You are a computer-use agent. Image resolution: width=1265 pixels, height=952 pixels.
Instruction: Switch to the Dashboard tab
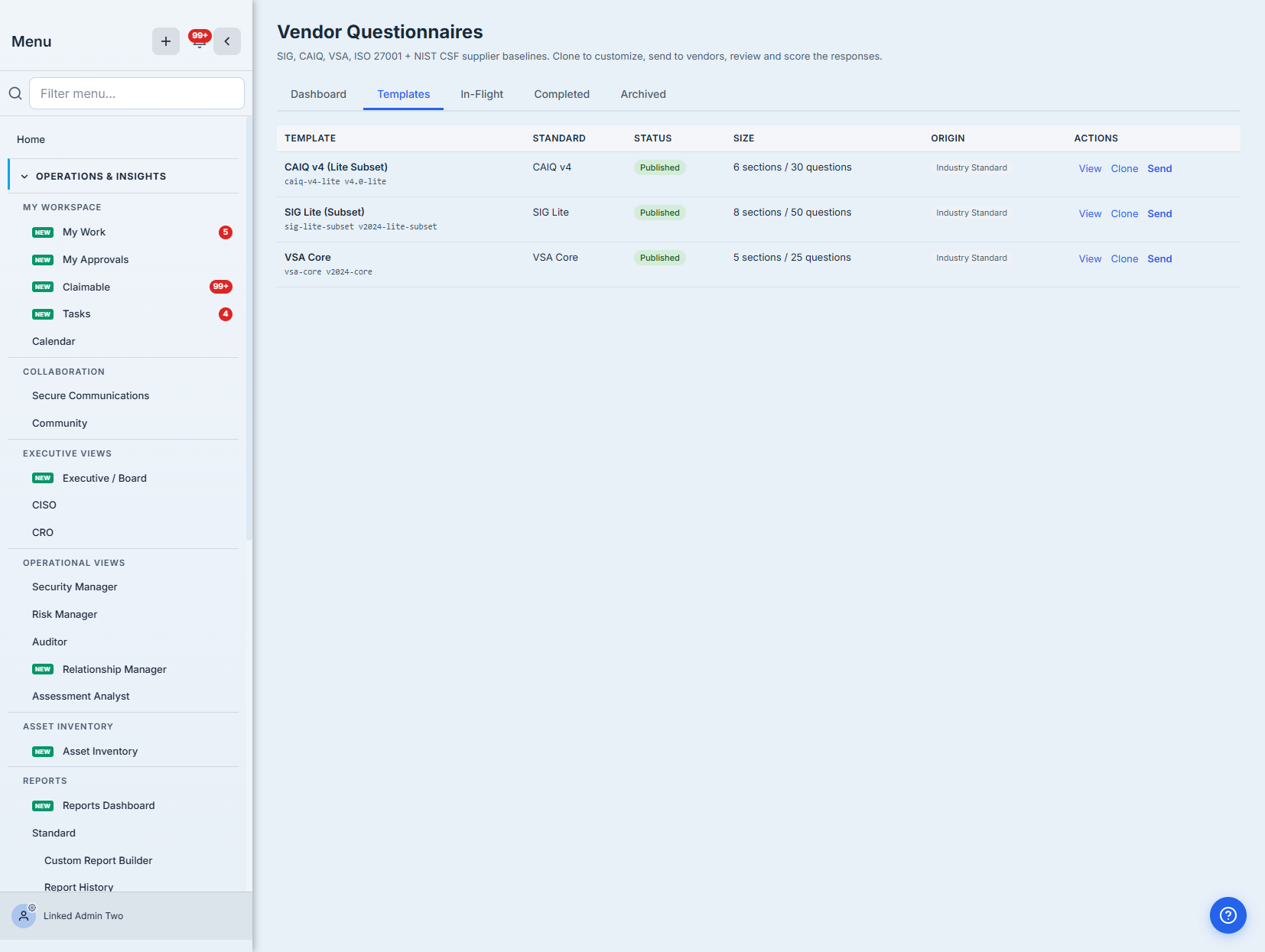[318, 94]
